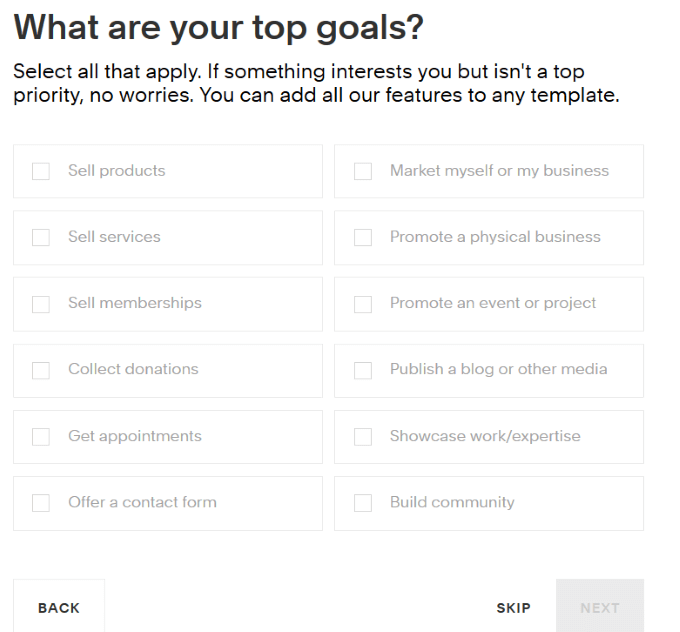Check the Sell products checkbox

[41, 171]
